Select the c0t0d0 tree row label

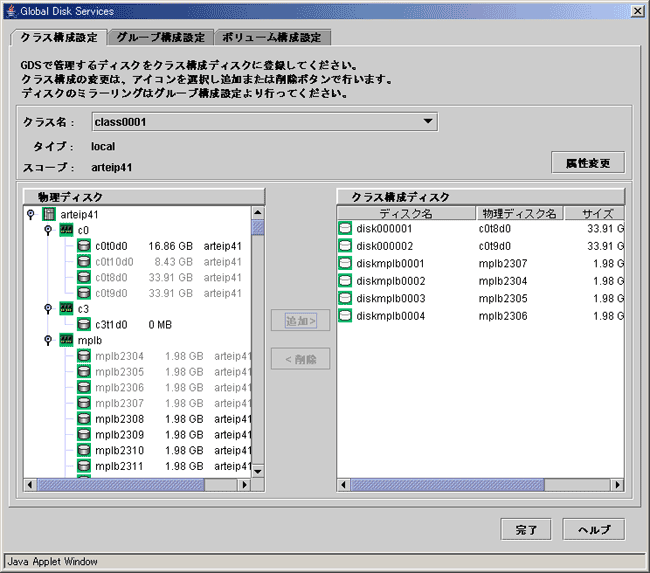point(111,246)
